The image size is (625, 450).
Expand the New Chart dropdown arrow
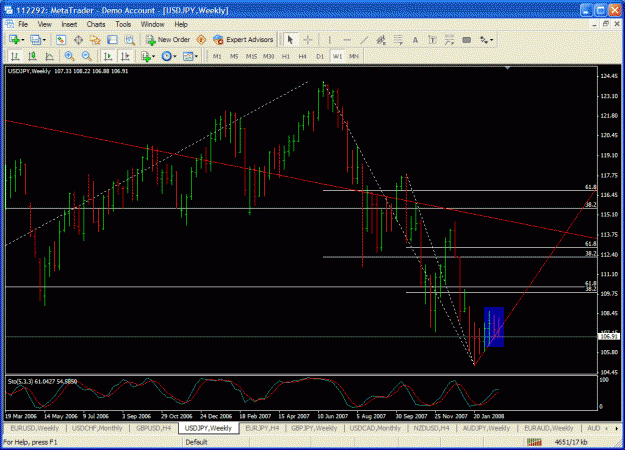point(23,40)
